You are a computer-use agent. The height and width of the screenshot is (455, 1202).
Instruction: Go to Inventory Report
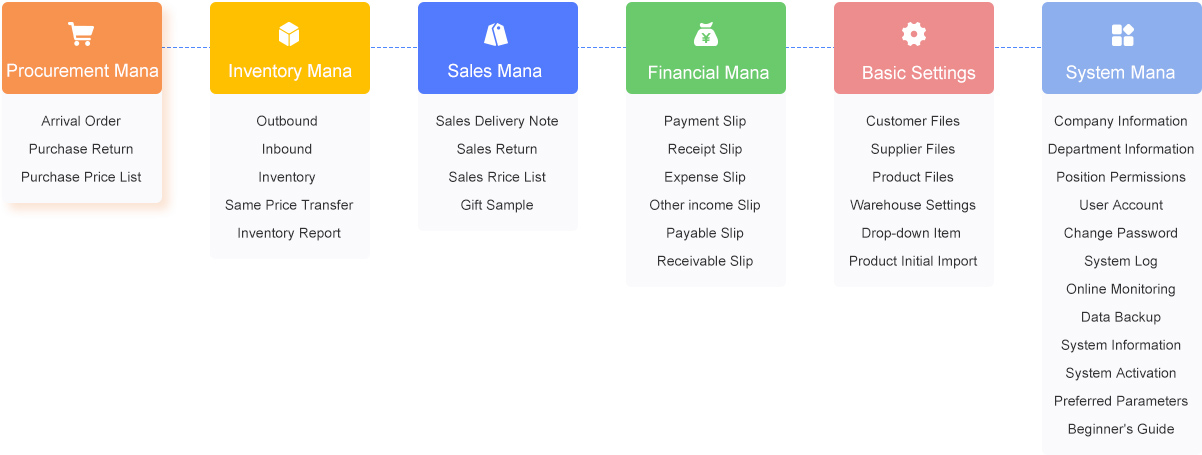tap(289, 233)
